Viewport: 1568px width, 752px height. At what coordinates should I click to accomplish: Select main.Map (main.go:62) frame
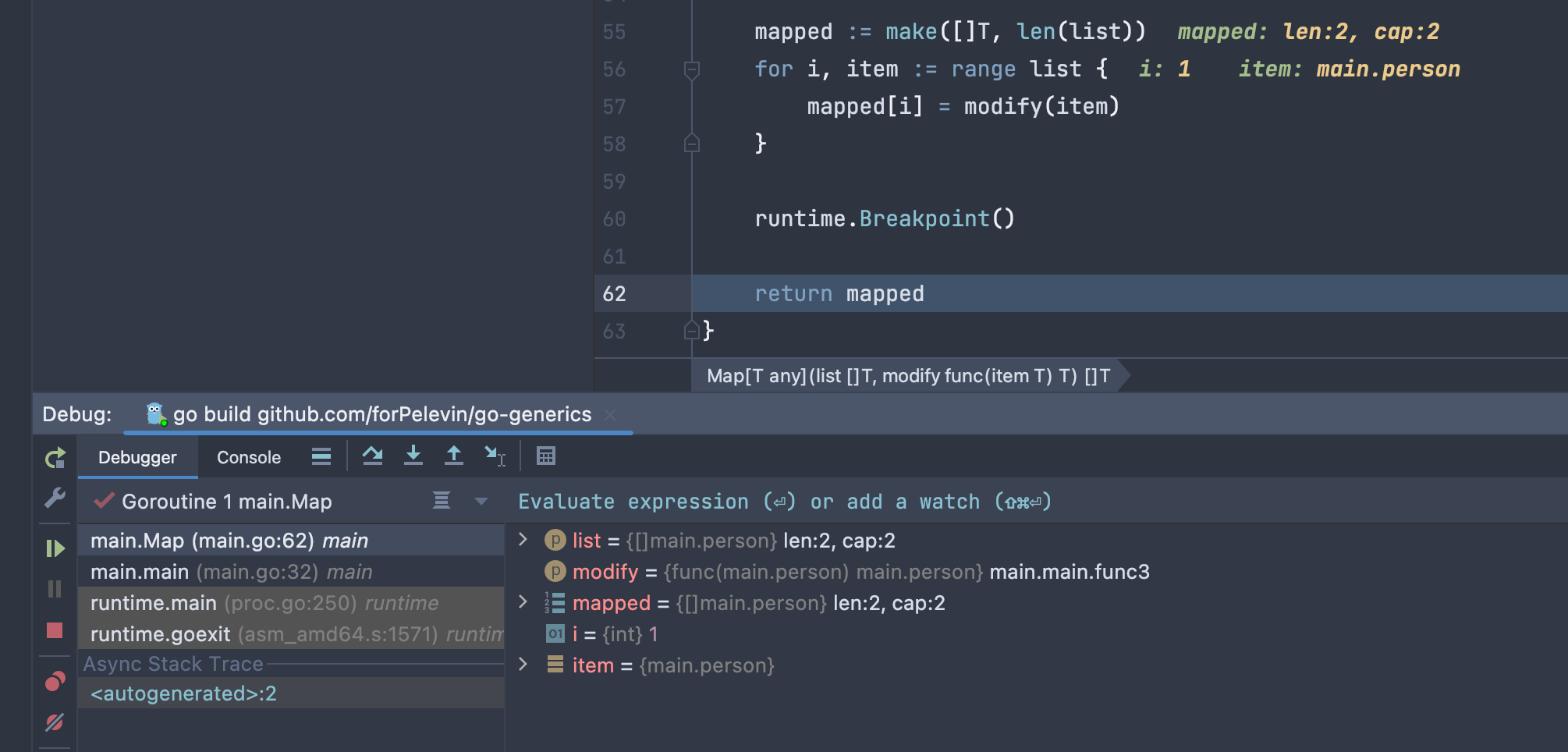[291, 541]
